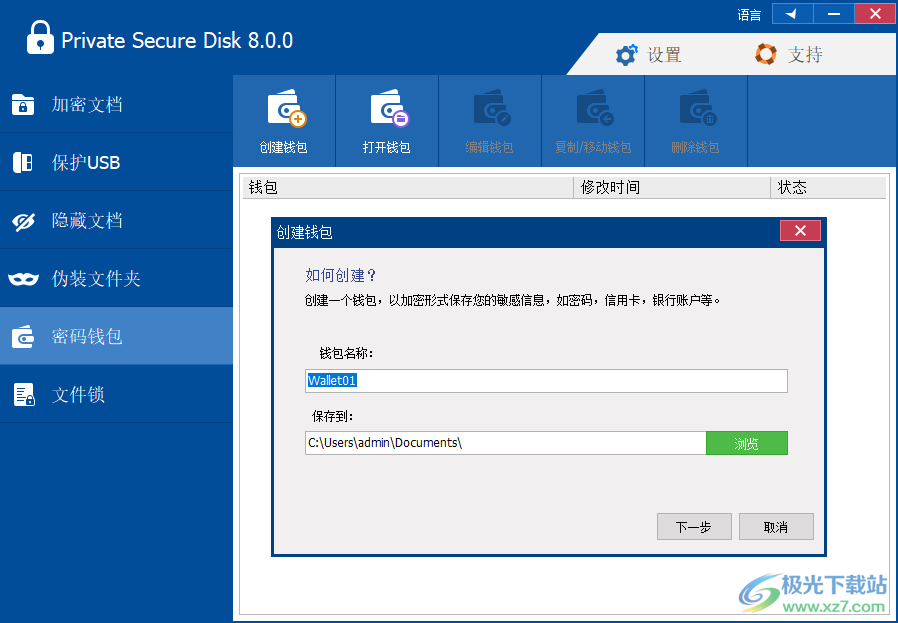Click the Cancel (取消) button
The image size is (898, 623).
776,526
